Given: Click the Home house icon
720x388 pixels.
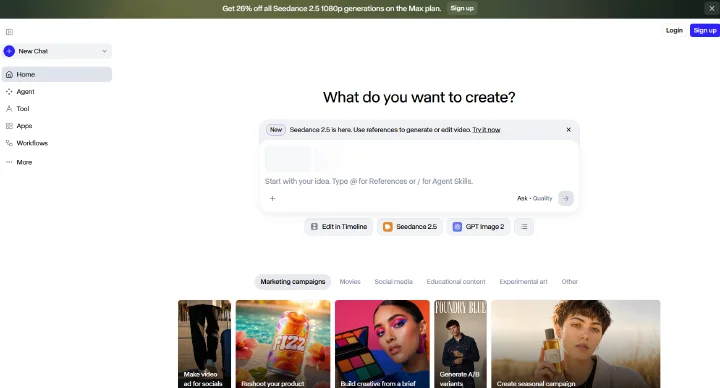Looking at the screenshot, I should tap(9, 74).
